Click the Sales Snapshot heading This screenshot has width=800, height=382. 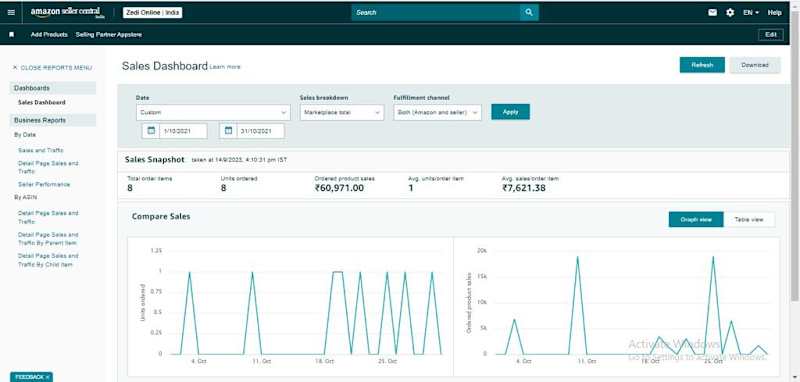point(155,160)
